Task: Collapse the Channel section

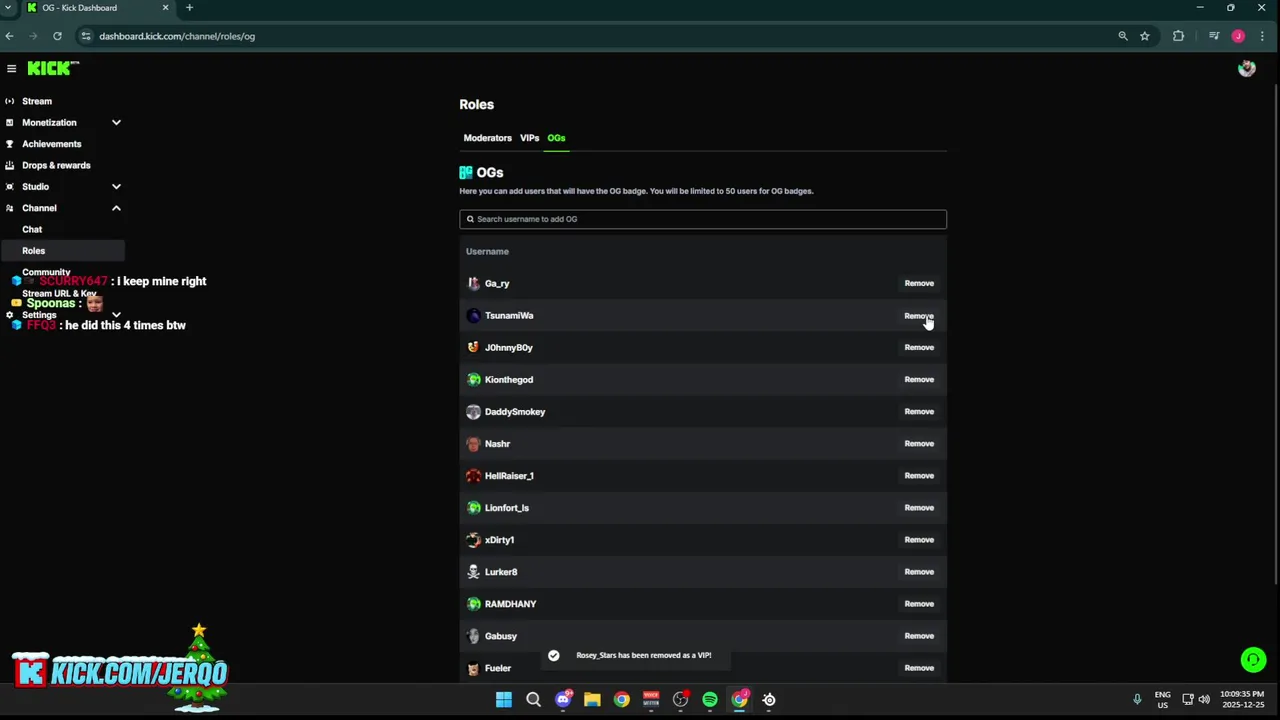Action: coord(116,208)
